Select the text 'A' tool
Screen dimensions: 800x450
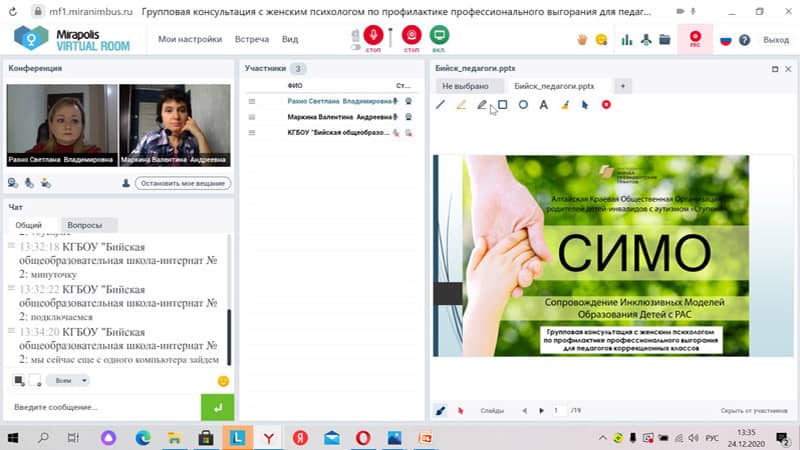point(544,105)
